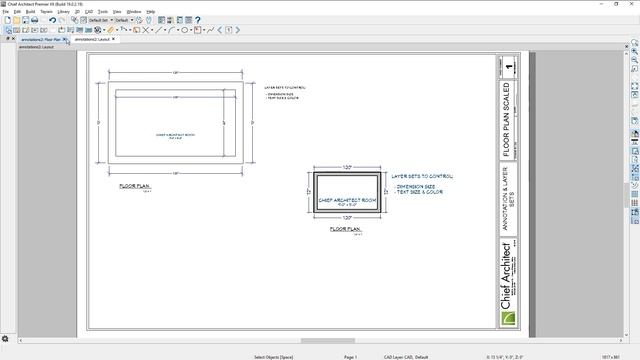The height and width of the screenshot is (360, 640).
Task: Click the large floor plan FLOOR PLAN title
Action: [135, 186]
